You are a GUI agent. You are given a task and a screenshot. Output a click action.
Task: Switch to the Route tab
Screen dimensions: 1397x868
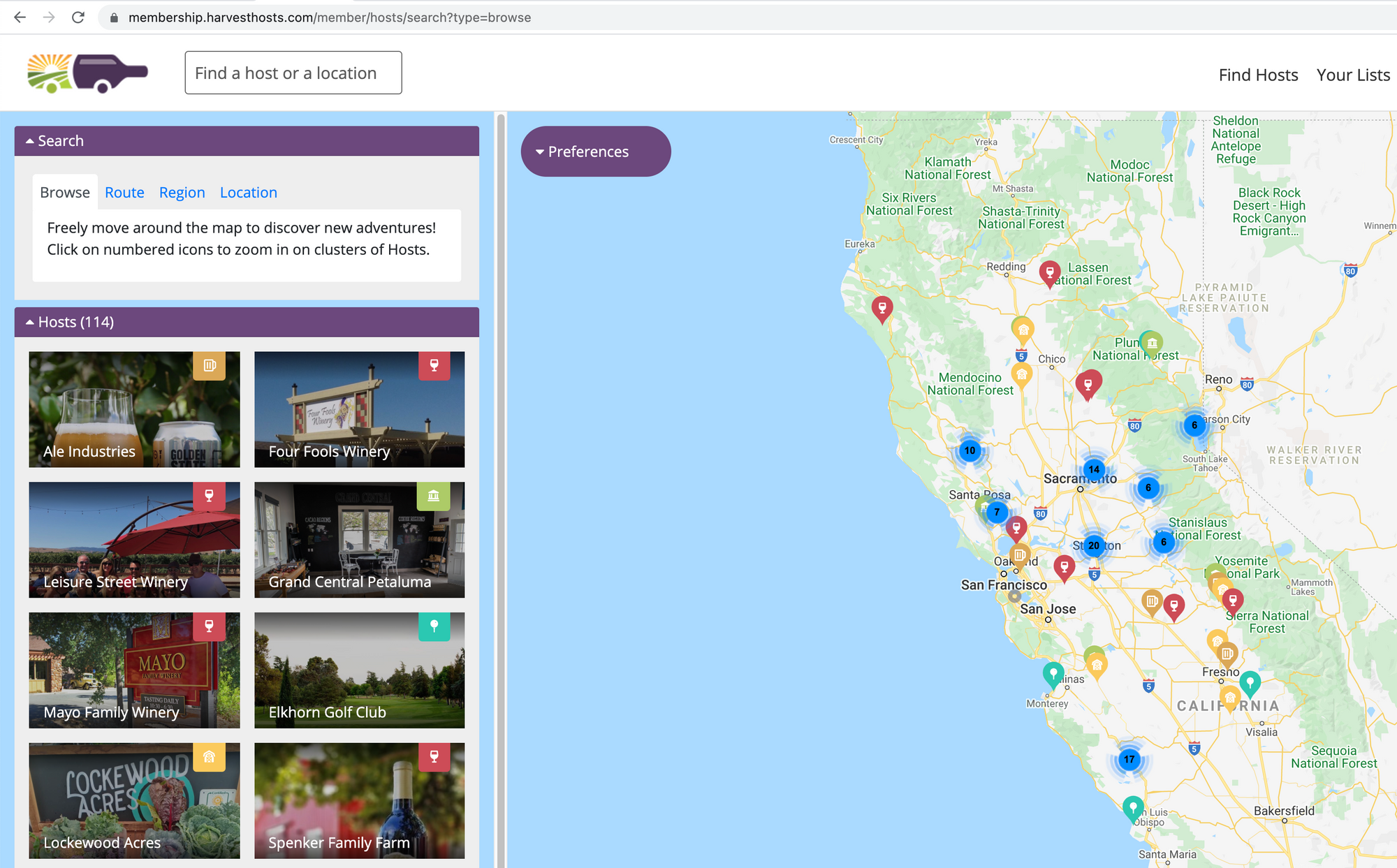point(124,193)
